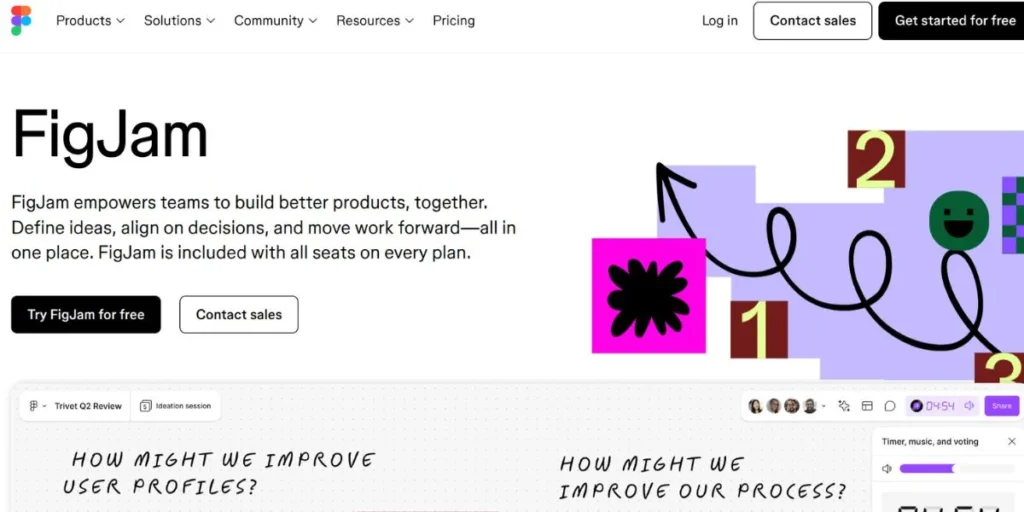Image resolution: width=1024 pixels, height=512 pixels.
Task: Expand the Products dropdown menu
Action: click(90, 20)
